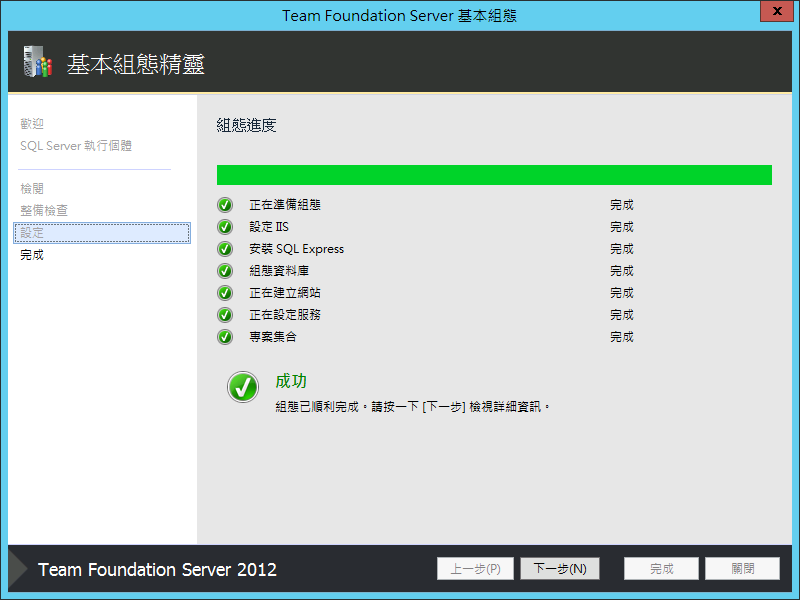Jump to the 完成 step in the sidebar
The width and height of the screenshot is (800, 600).
click(x=32, y=255)
